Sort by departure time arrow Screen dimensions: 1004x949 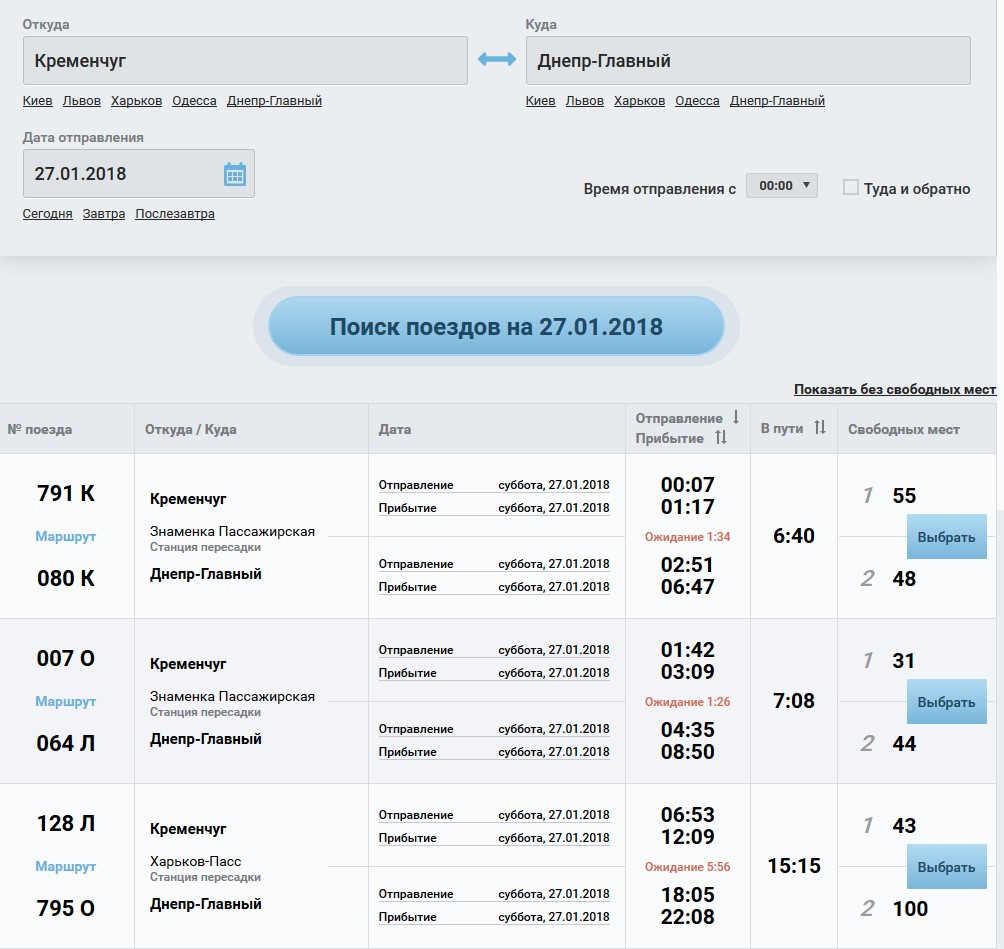click(x=736, y=418)
